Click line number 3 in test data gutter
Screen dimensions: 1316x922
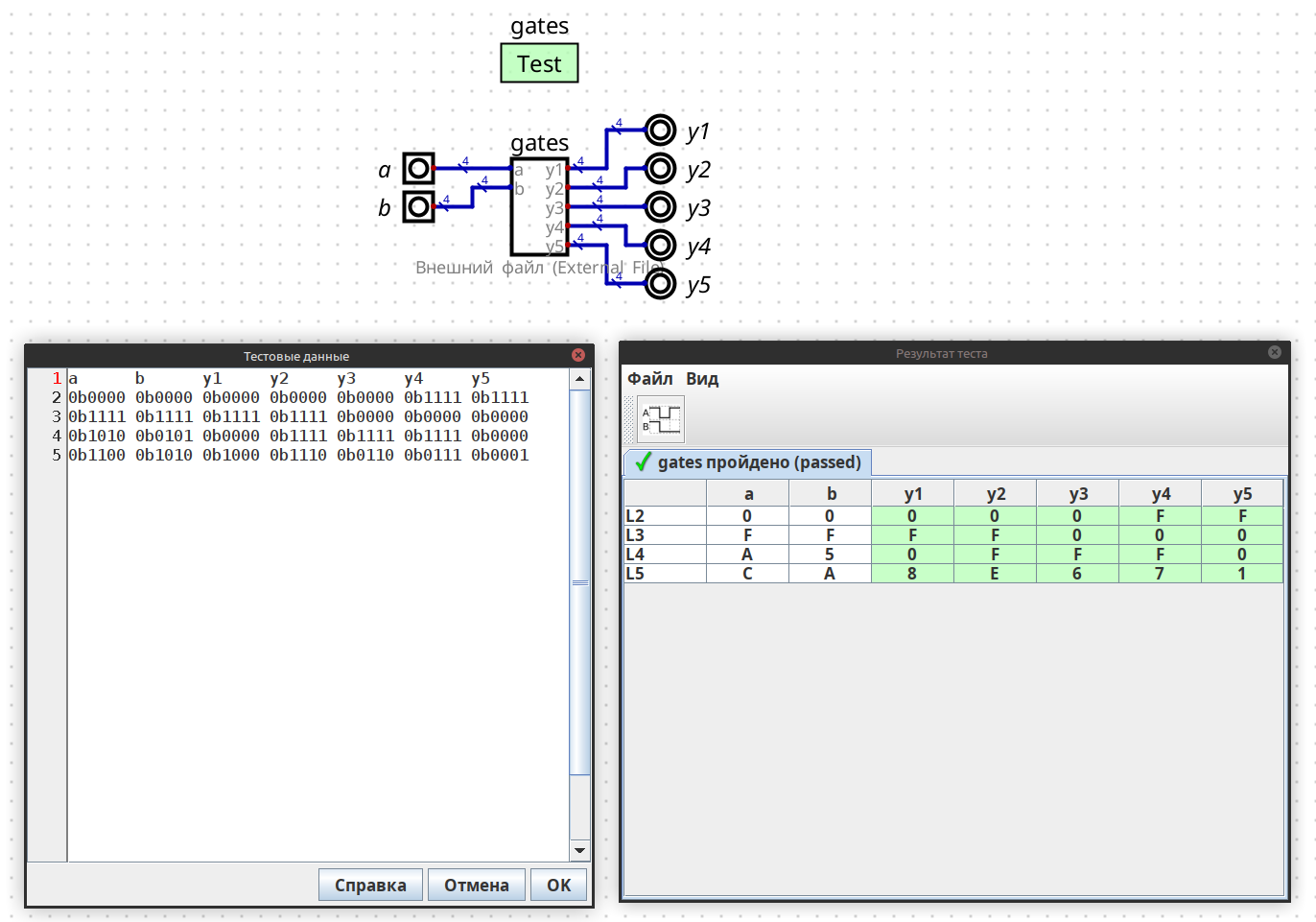click(57, 416)
